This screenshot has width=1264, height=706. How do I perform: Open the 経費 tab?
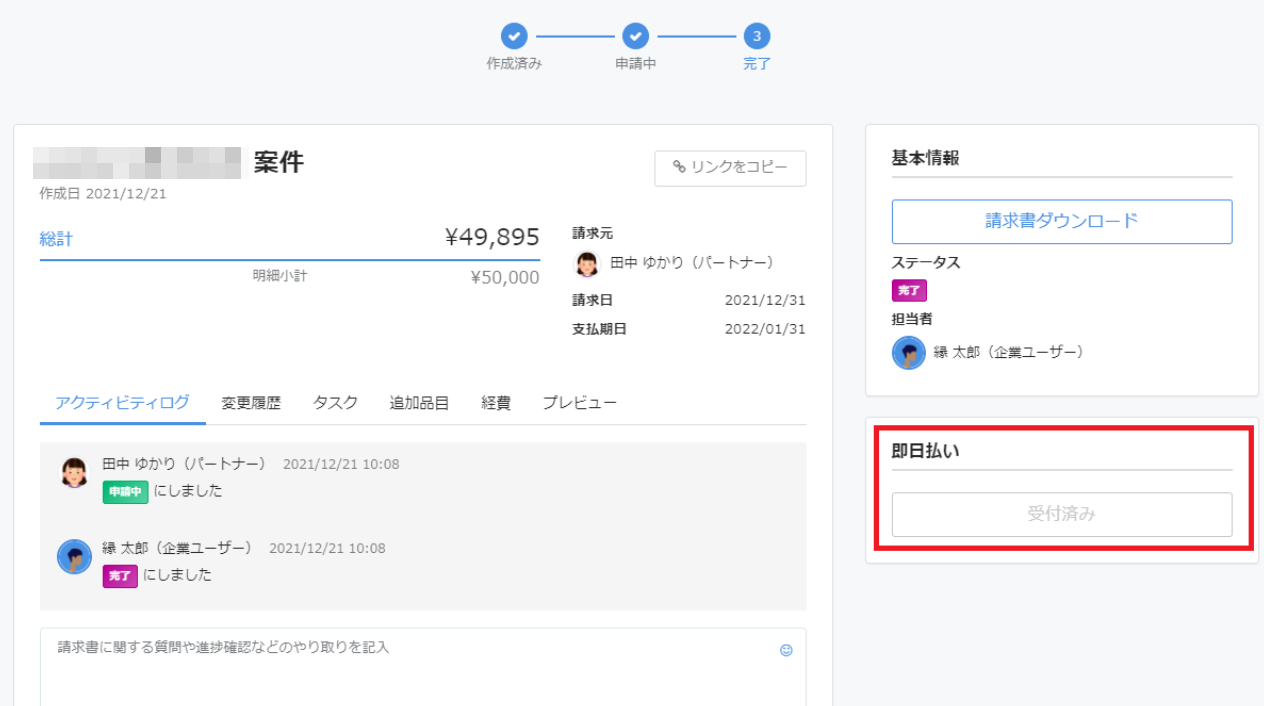(496, 403)
